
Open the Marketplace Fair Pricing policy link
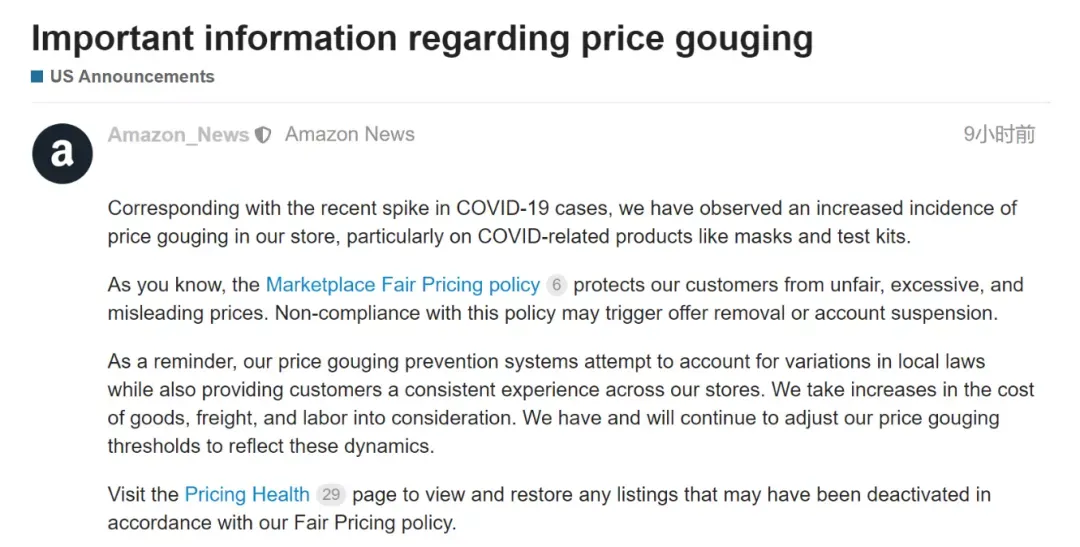(x=403, y=285)
